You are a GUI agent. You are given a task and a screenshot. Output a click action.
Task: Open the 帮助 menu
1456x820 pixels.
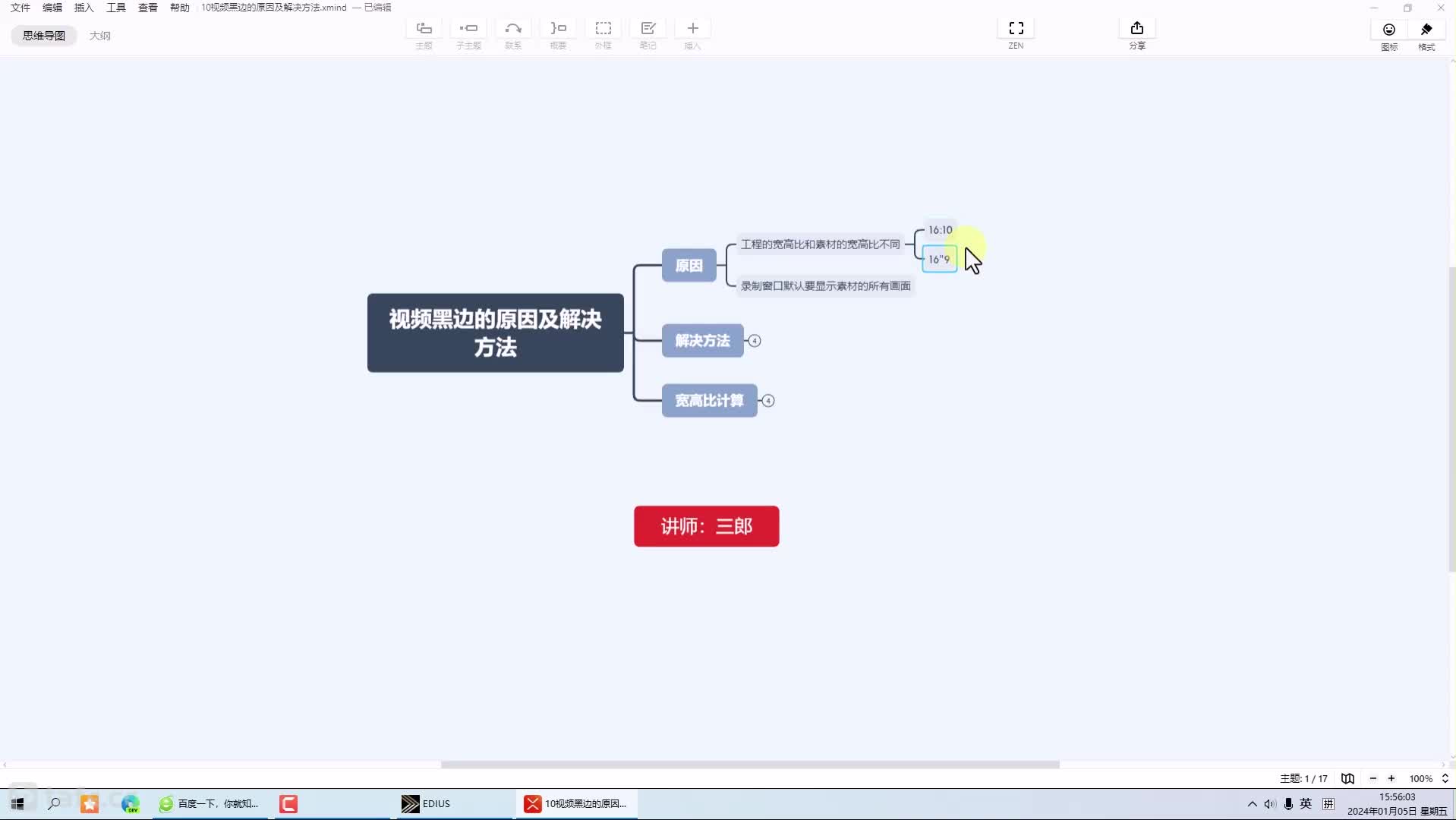tap(180, 8)
